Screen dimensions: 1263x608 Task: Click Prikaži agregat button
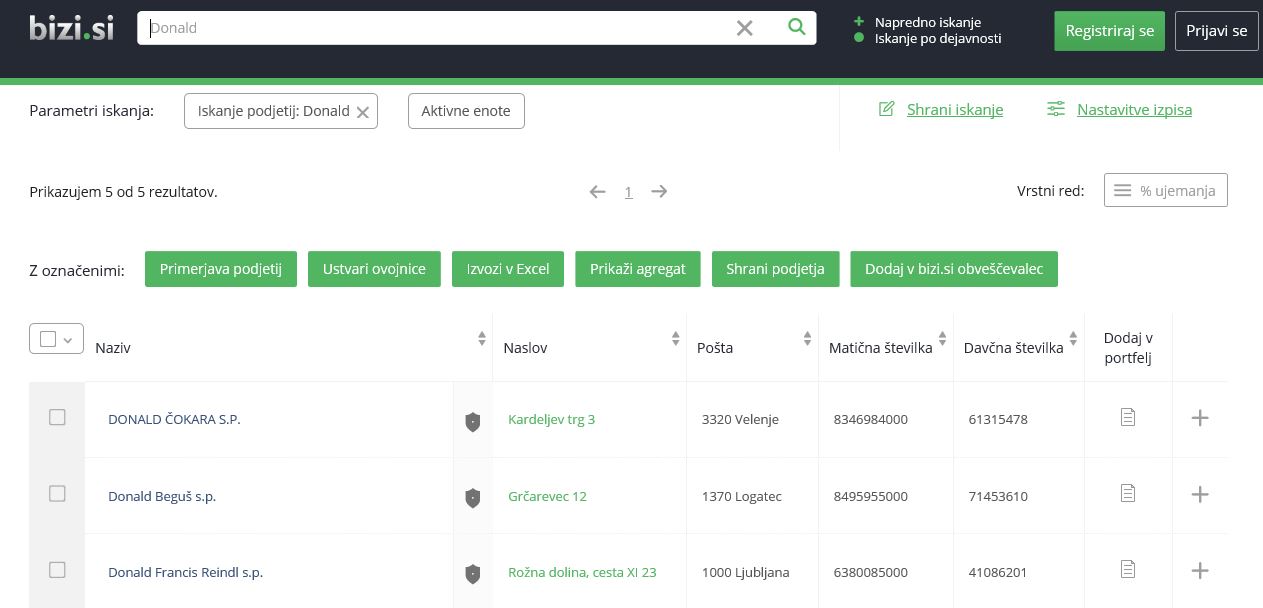(x=638, y=269)
